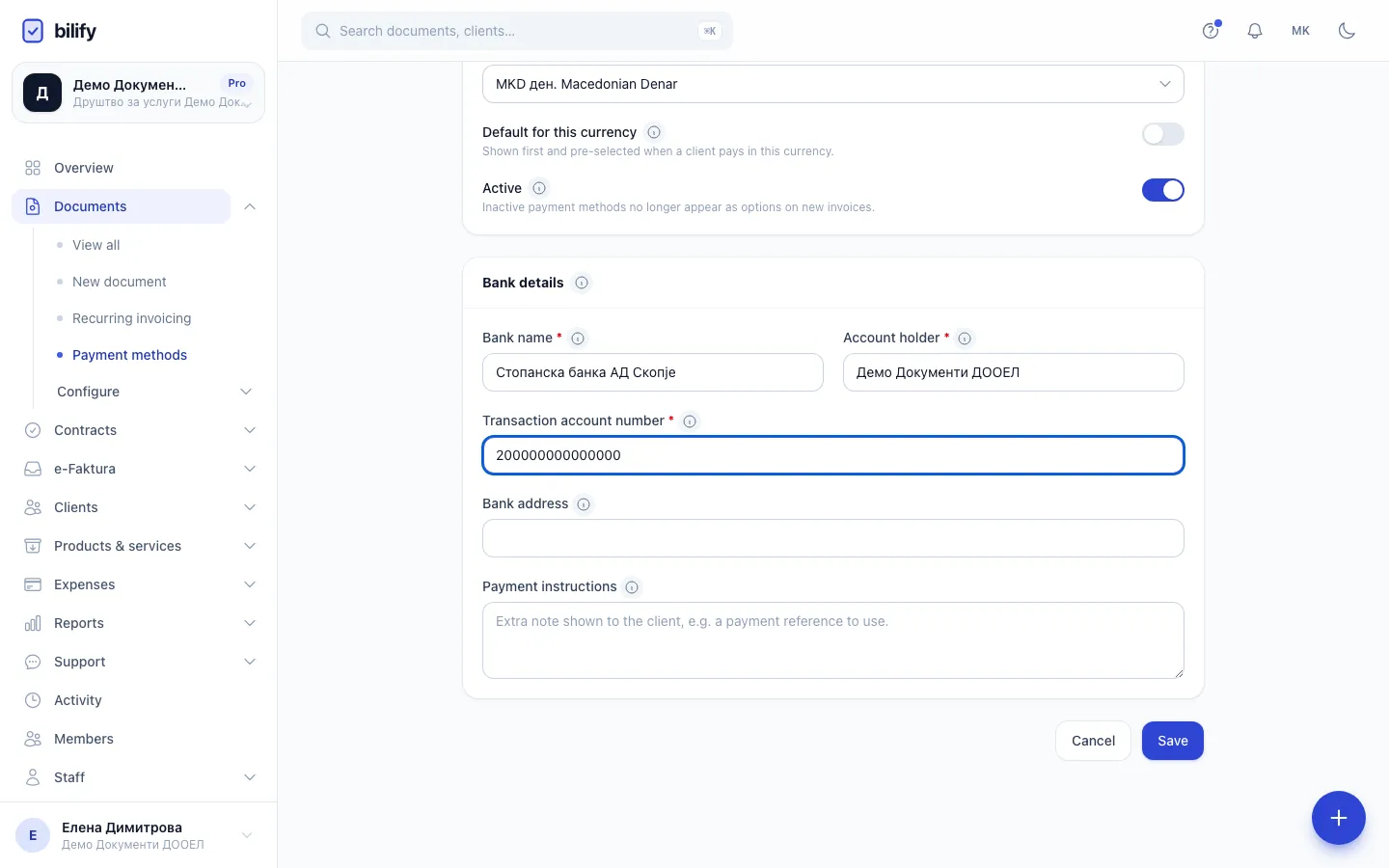
Task: Show info icon beside Bank details heading
Action: 582,283
